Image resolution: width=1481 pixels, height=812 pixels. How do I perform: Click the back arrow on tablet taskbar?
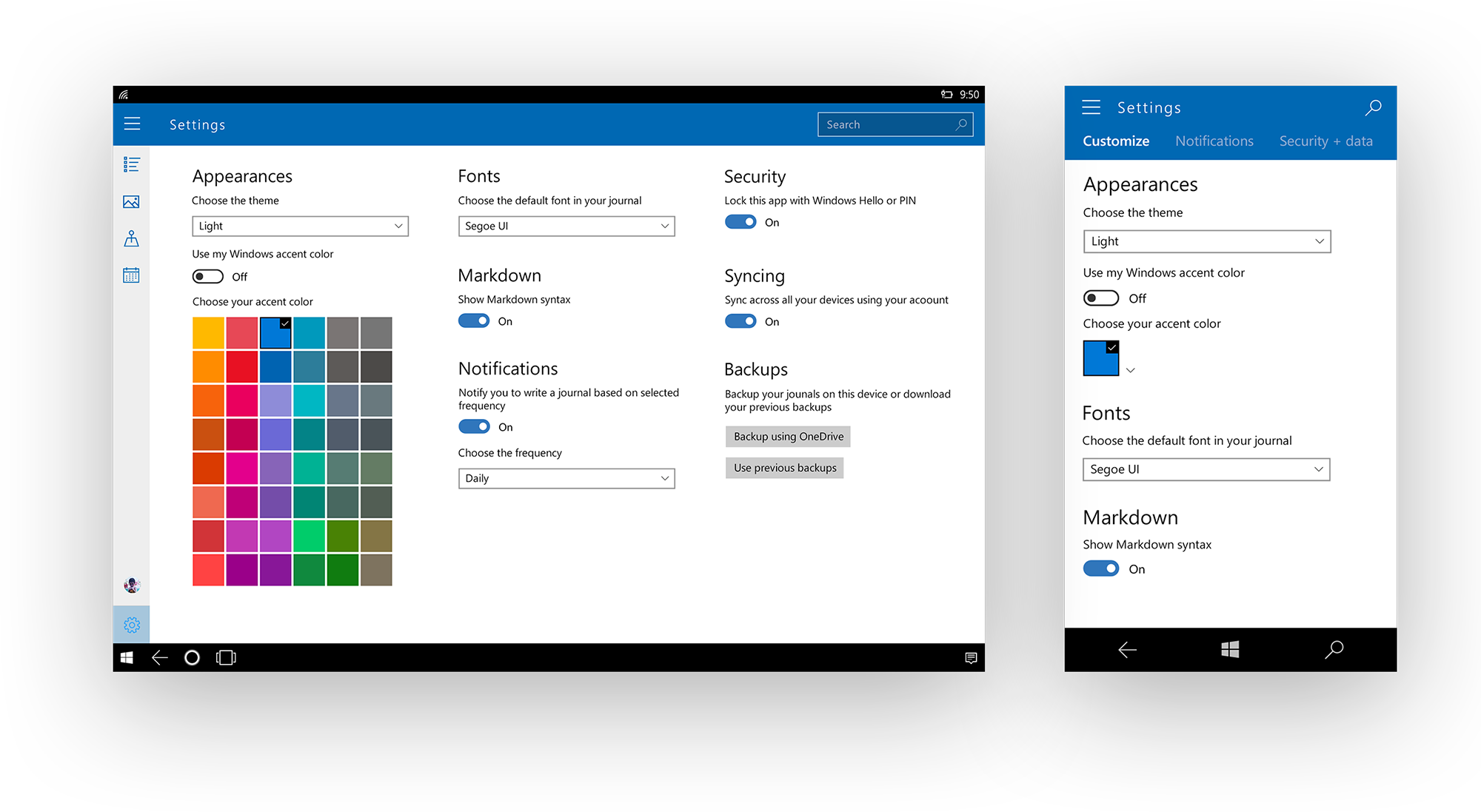[159, 657]
